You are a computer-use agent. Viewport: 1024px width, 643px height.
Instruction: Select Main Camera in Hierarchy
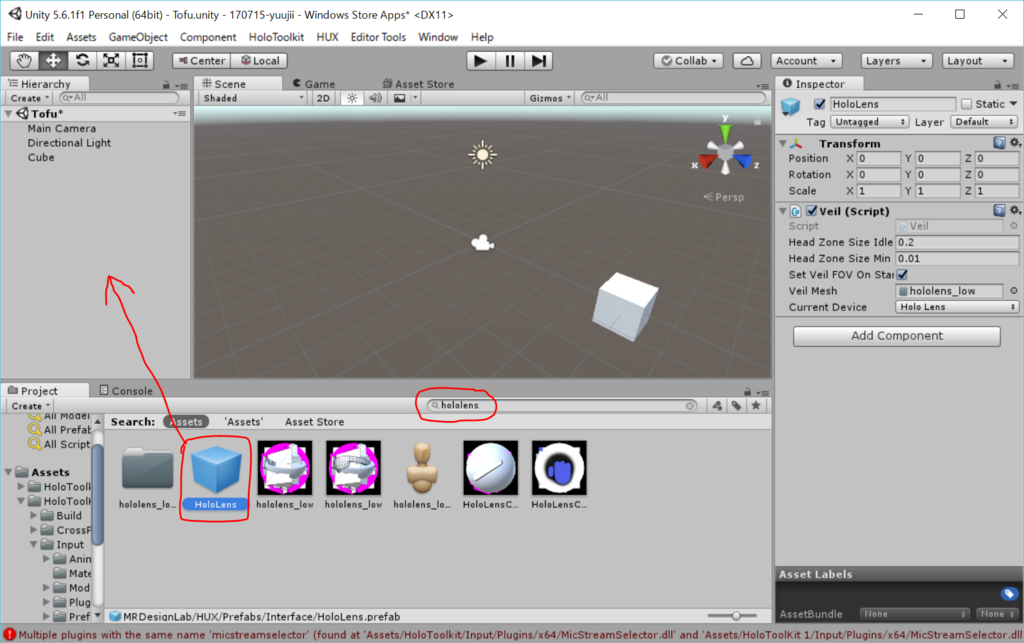point(61,129)
